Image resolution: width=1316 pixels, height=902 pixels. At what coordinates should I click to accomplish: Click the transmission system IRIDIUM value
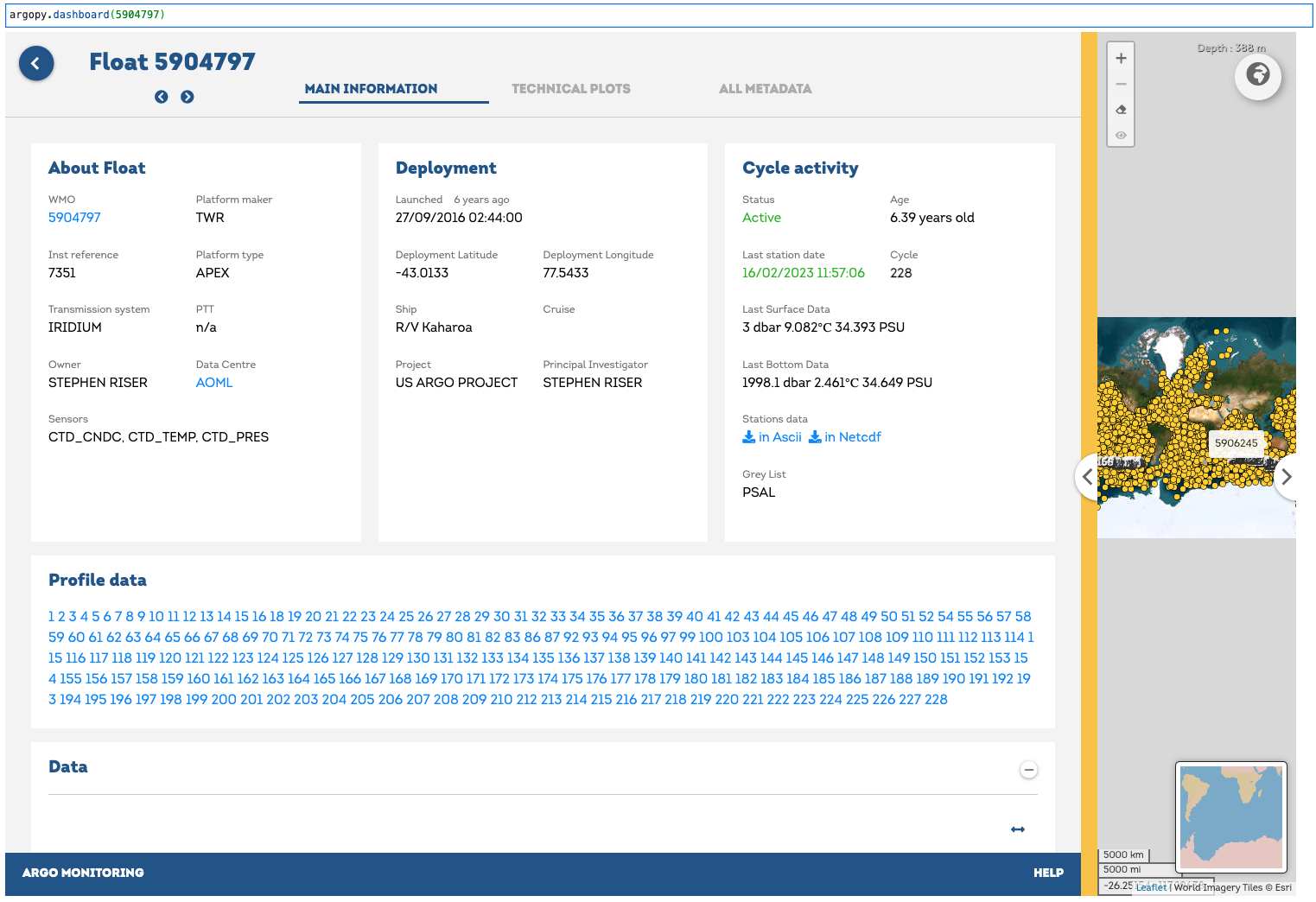(x=75, y=327)
